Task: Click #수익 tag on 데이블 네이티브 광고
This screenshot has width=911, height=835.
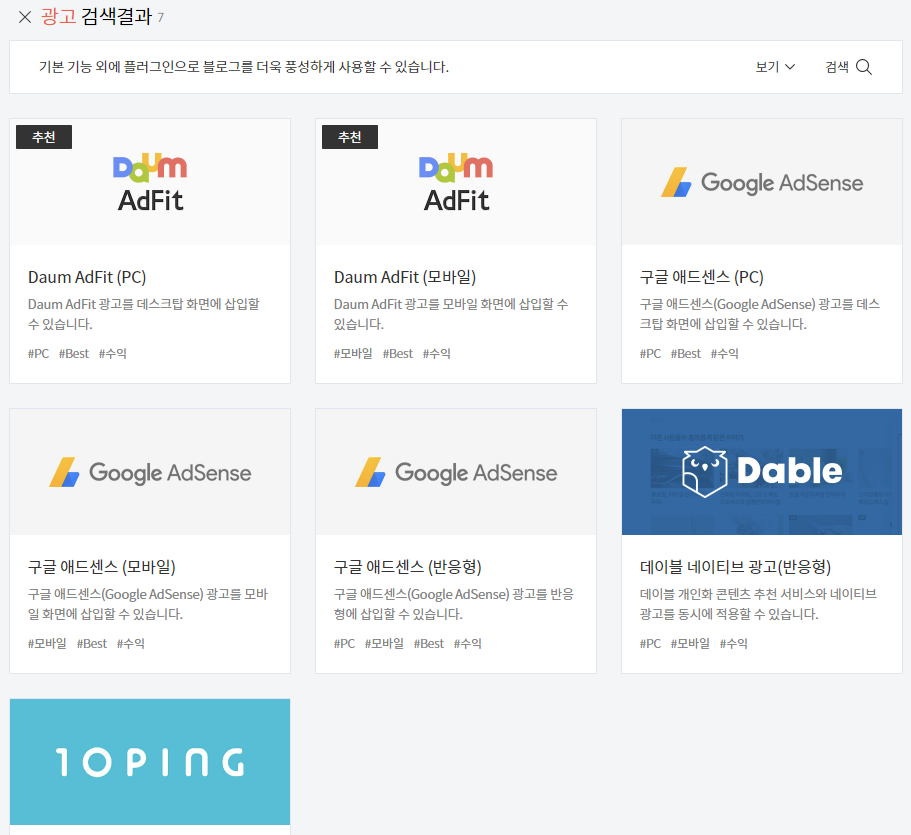Action: click(x=734, y=643)
